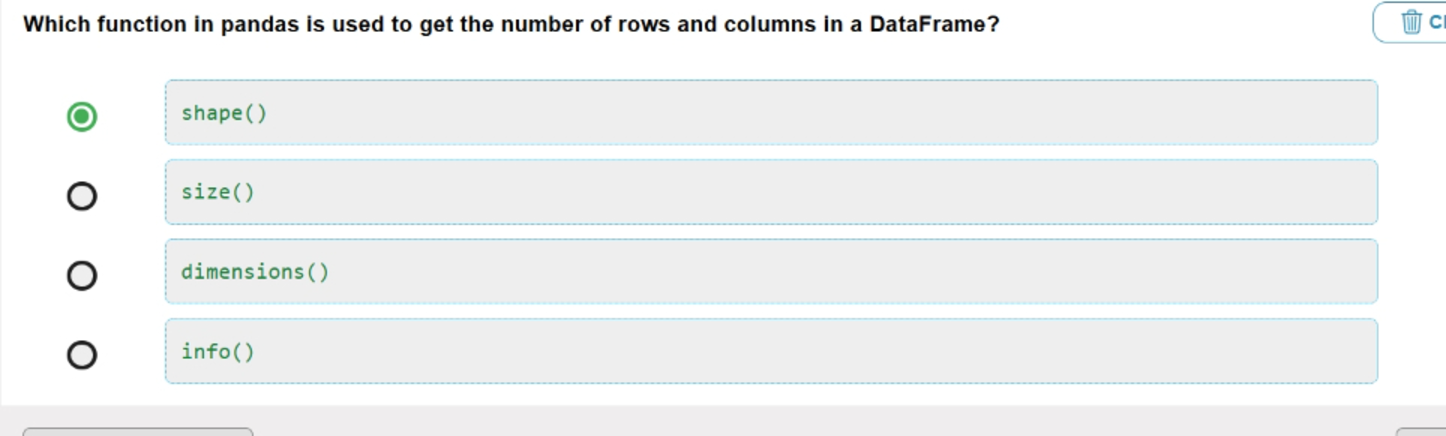
Task: Click the shape() answer box
Action: click(x=771, y=112)
